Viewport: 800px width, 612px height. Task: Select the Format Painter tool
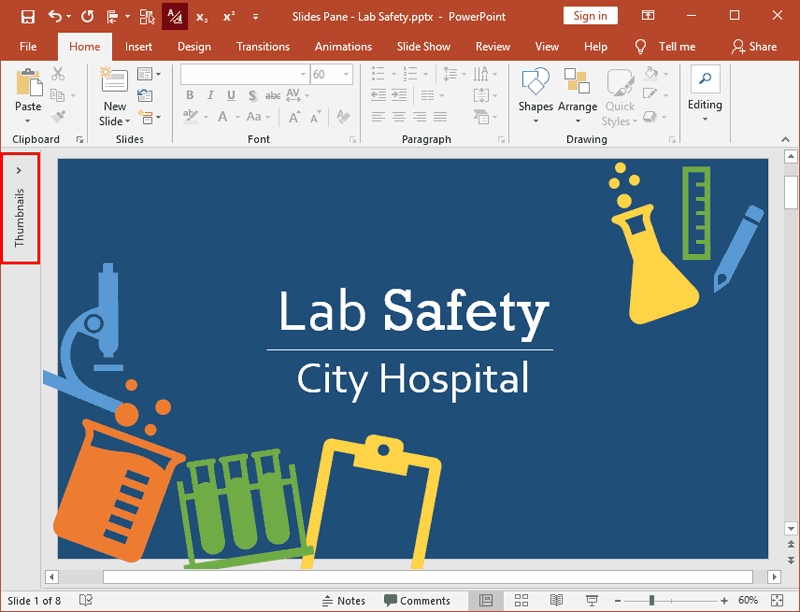click(x=60, y=115)
